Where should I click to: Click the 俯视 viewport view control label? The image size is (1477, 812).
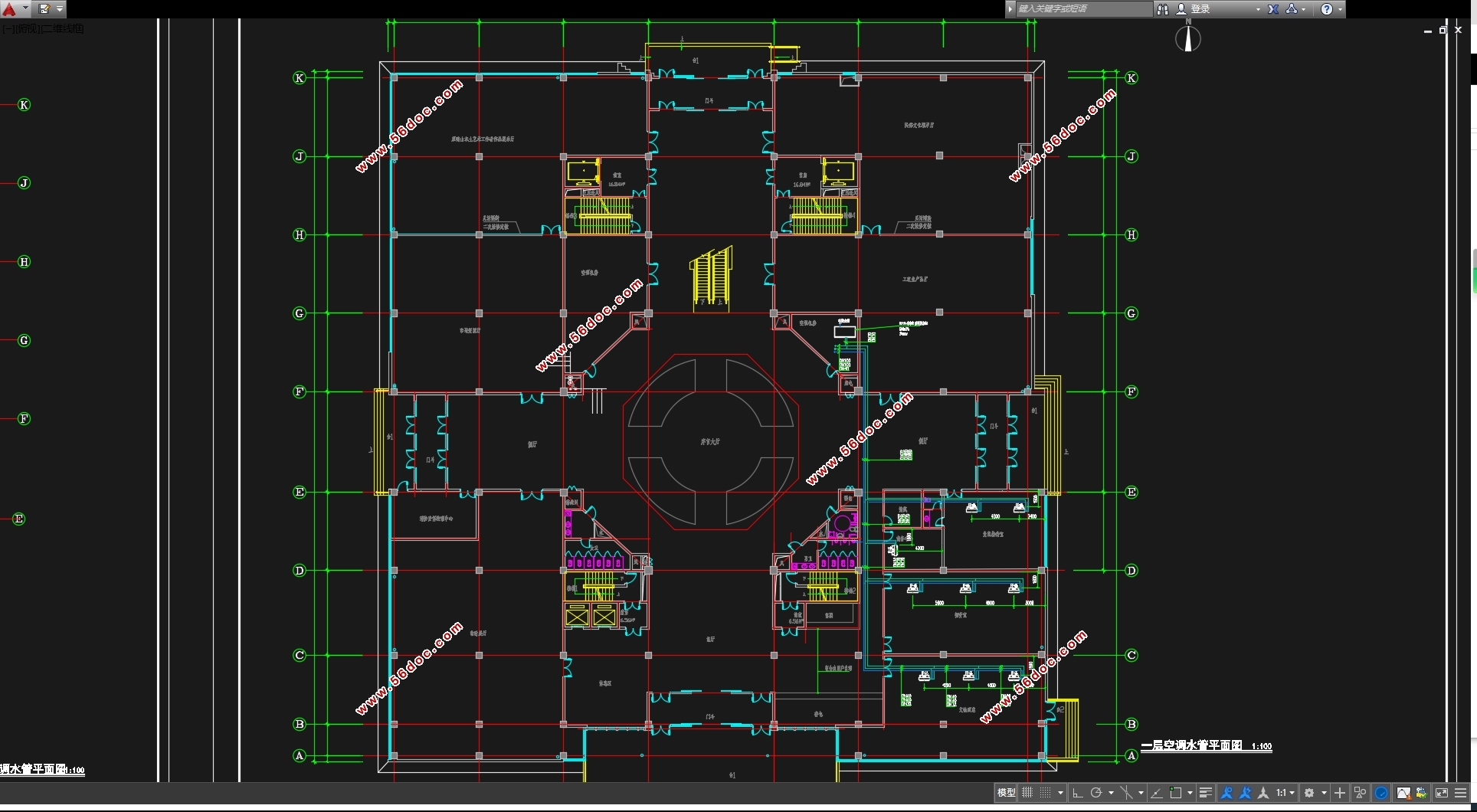(26, 28)
